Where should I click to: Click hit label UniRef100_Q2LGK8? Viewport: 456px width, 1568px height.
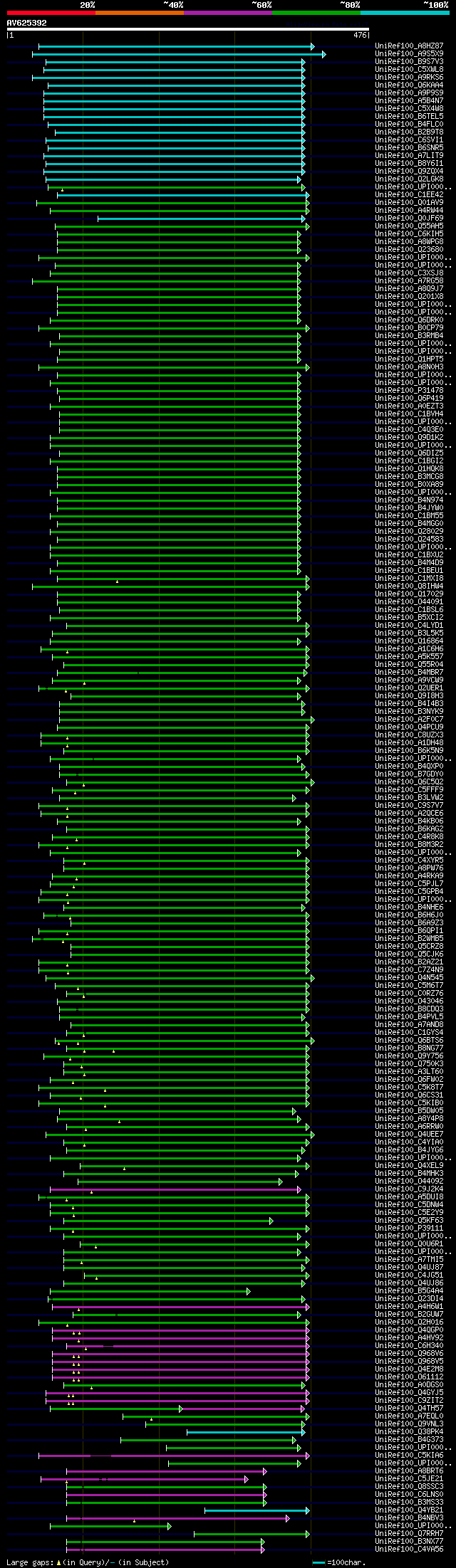(x=409, y=179)
